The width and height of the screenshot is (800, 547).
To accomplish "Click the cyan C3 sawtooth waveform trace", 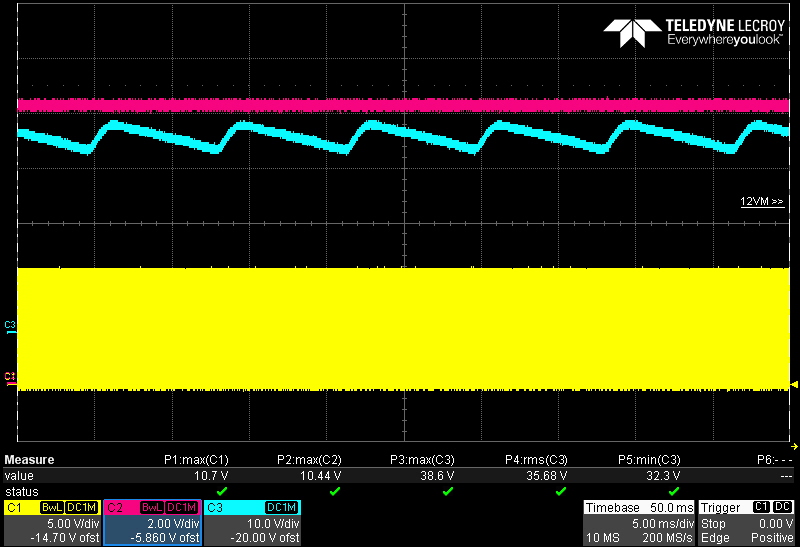I will click(404, 137).
